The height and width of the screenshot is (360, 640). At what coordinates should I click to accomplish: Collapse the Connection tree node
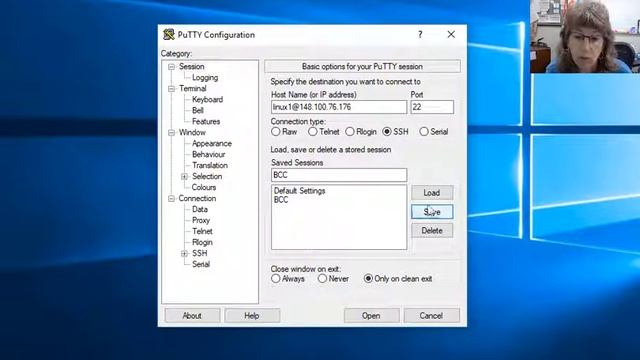(171, 199)
